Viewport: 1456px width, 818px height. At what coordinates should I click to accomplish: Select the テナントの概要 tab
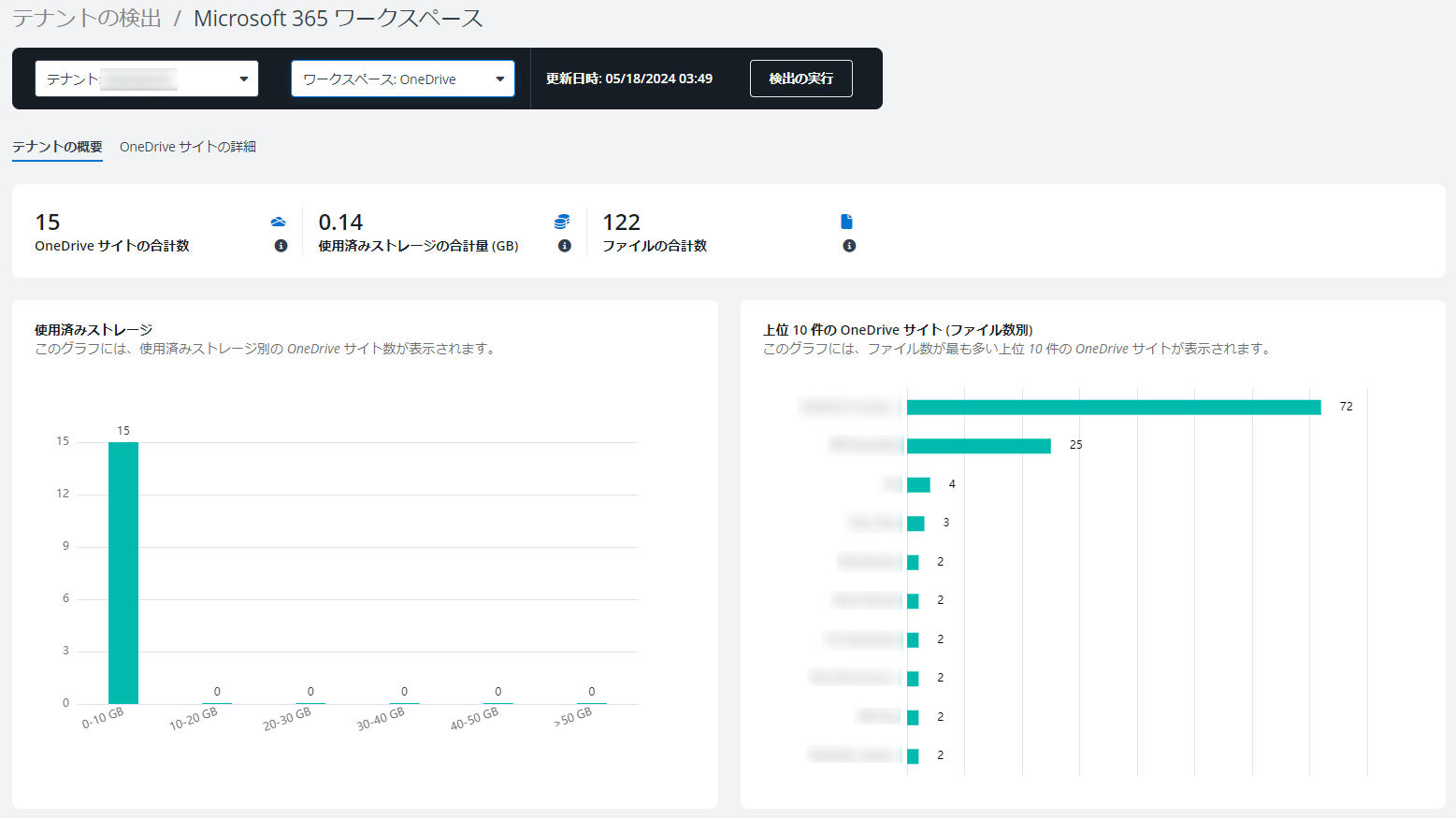tap(57, 147)
